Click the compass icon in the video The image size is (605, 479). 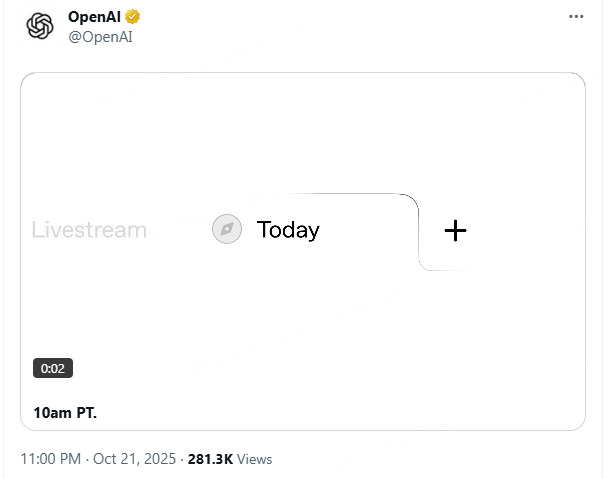click(227, 230)
